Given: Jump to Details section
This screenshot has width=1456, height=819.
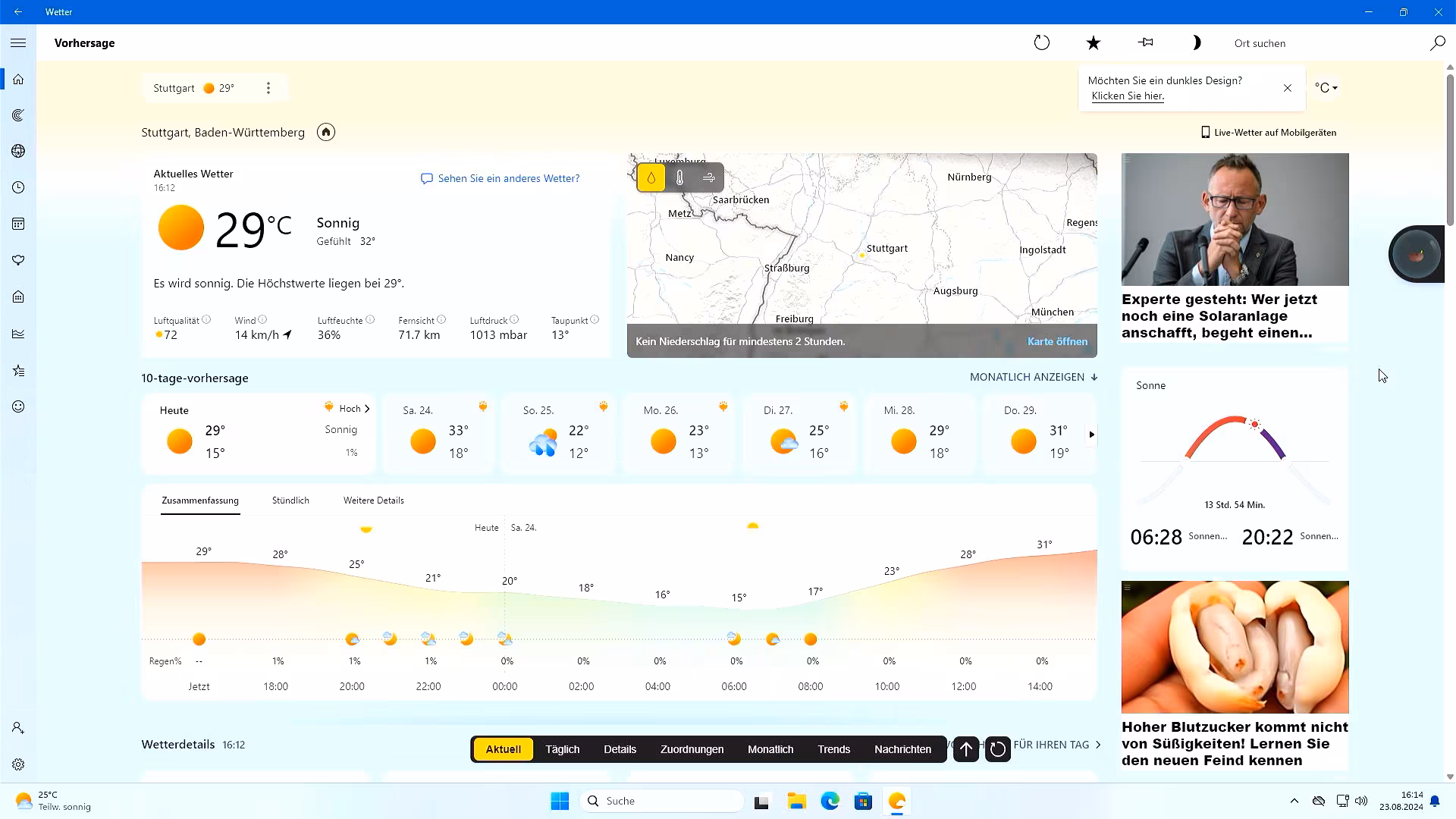Looking at the screenshot, I should (620, 749).
